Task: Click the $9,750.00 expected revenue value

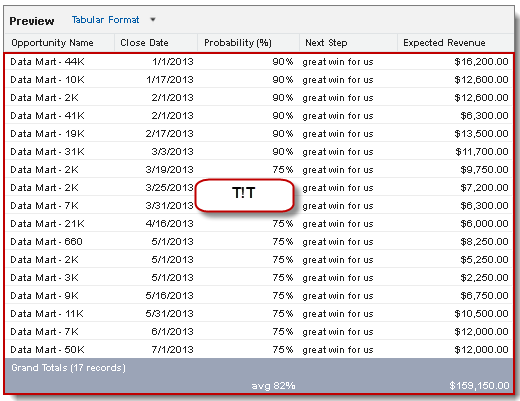Action: [484, 170]
